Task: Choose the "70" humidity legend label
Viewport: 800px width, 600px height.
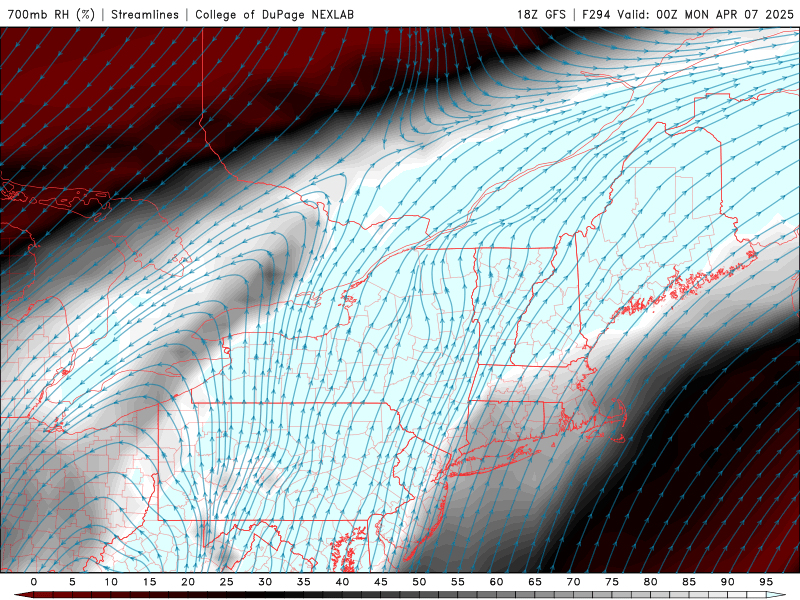Action: [573, 582]
